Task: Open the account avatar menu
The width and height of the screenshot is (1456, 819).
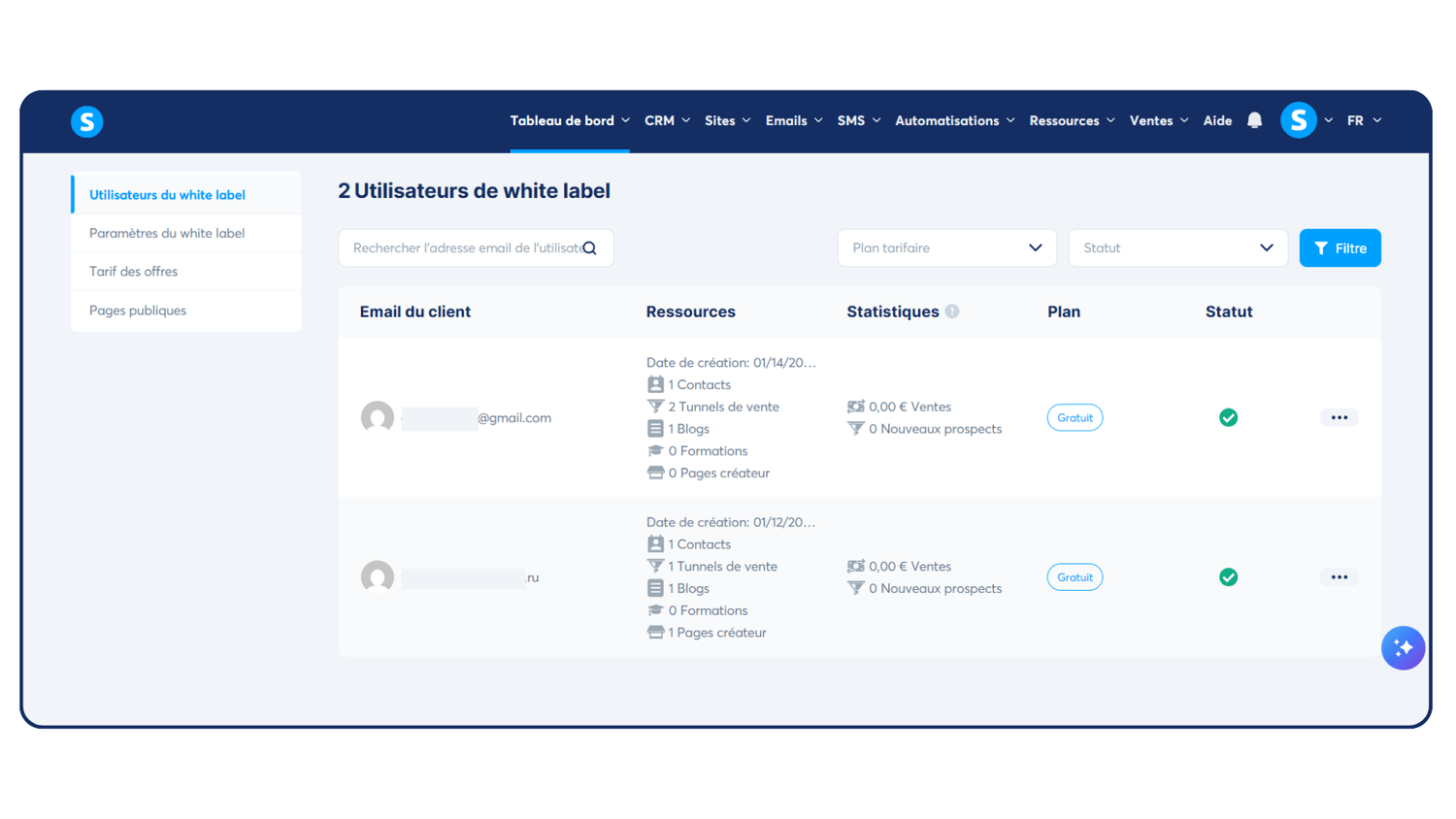Action: pyautogui.click(x=1299, y=120)
